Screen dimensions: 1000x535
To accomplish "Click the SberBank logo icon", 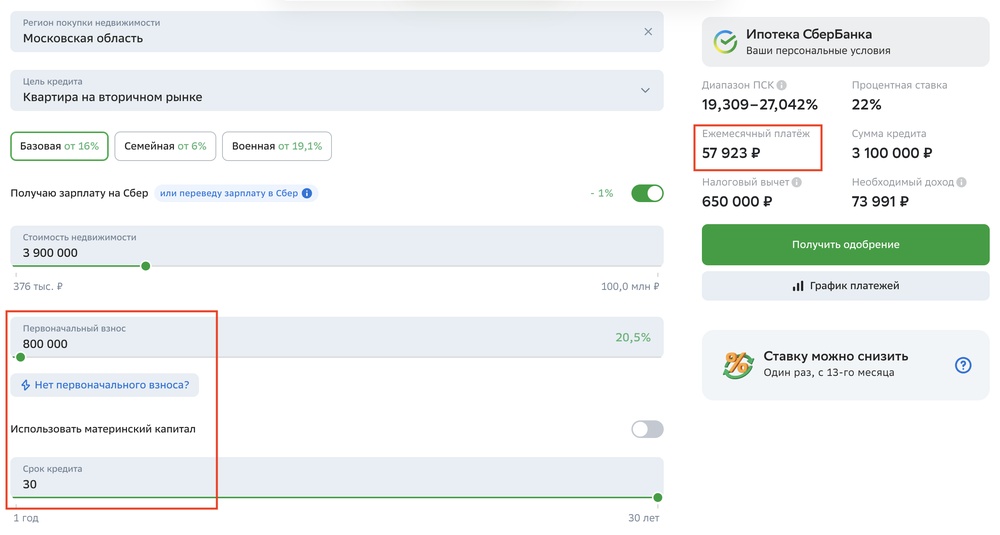I will (725, 42).
